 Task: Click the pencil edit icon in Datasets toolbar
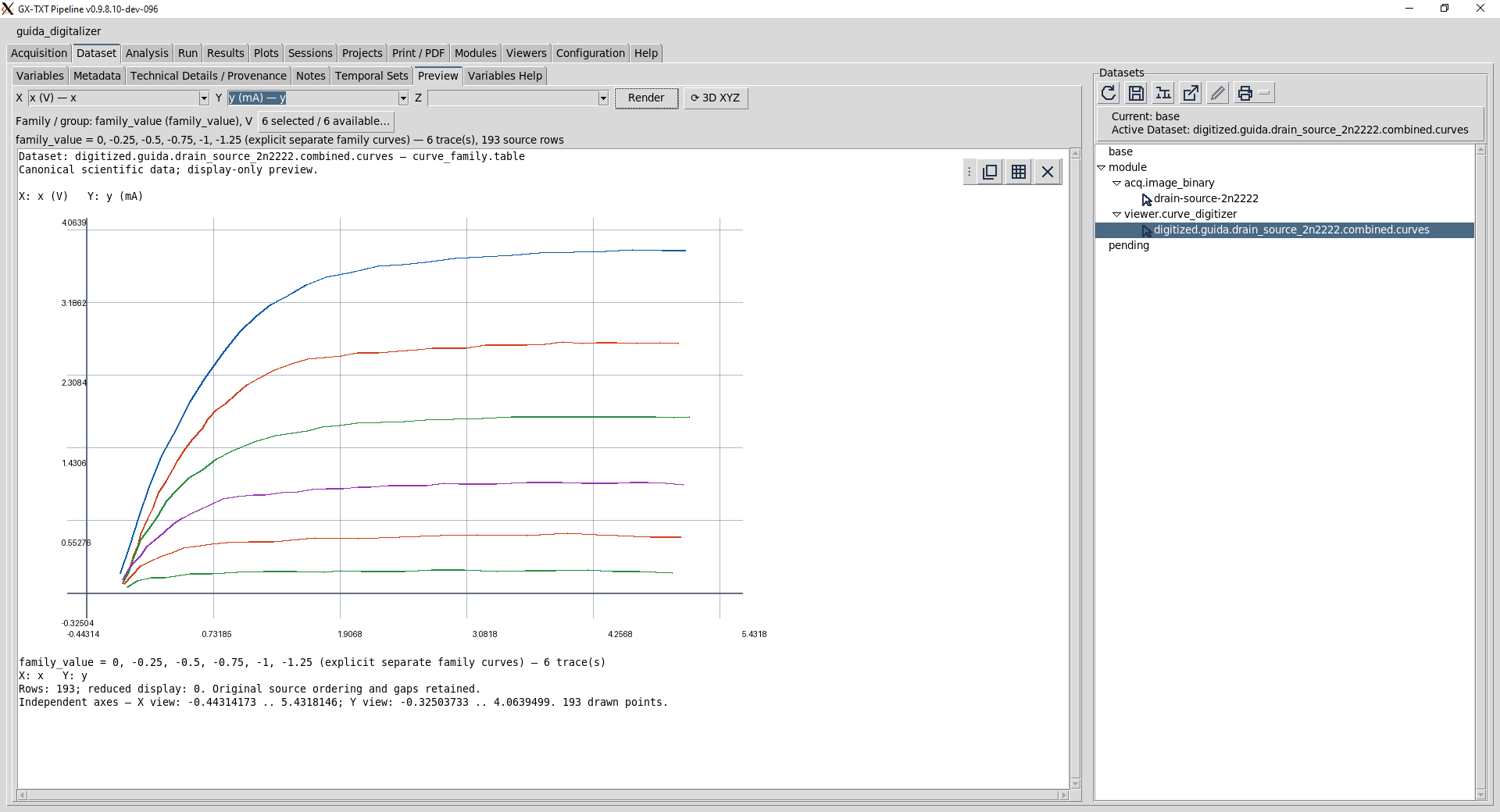[x=1218, y=94]
